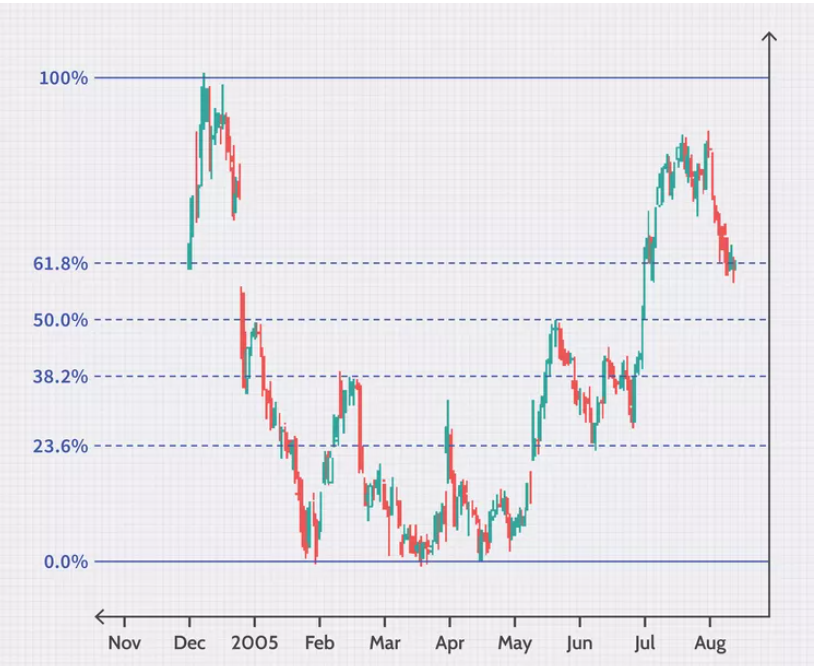Viewport: 814px width, 666px height.
Task: Click the Mar month axis label
Action: 385,643
